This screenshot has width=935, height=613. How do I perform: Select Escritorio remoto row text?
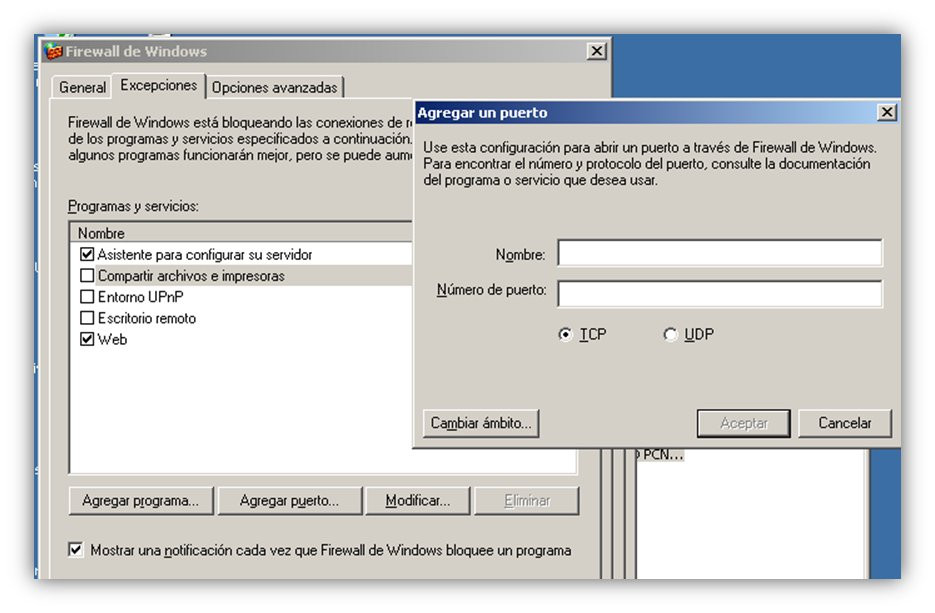point(147,318)
